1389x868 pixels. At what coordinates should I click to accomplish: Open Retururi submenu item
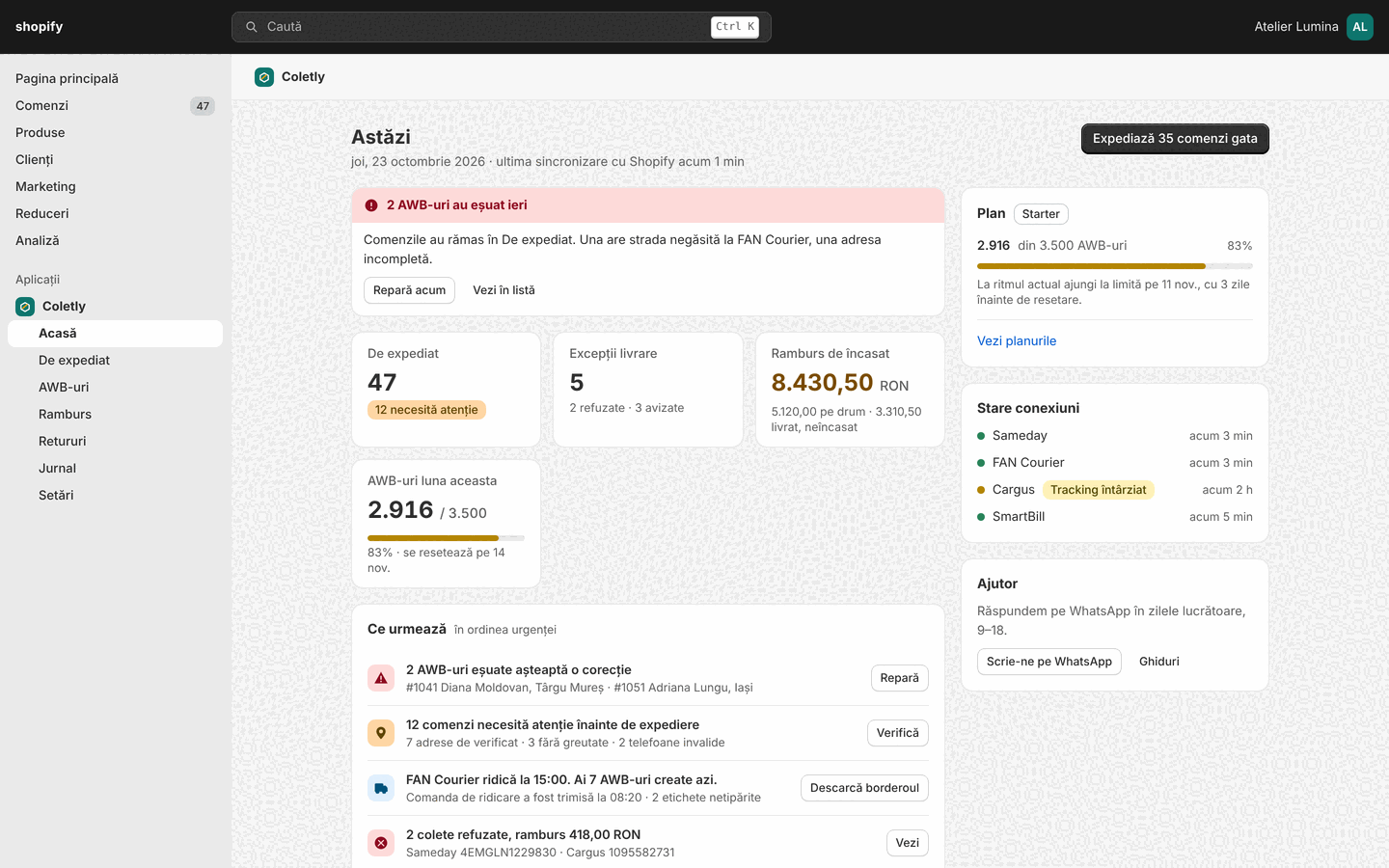(115, 442)
